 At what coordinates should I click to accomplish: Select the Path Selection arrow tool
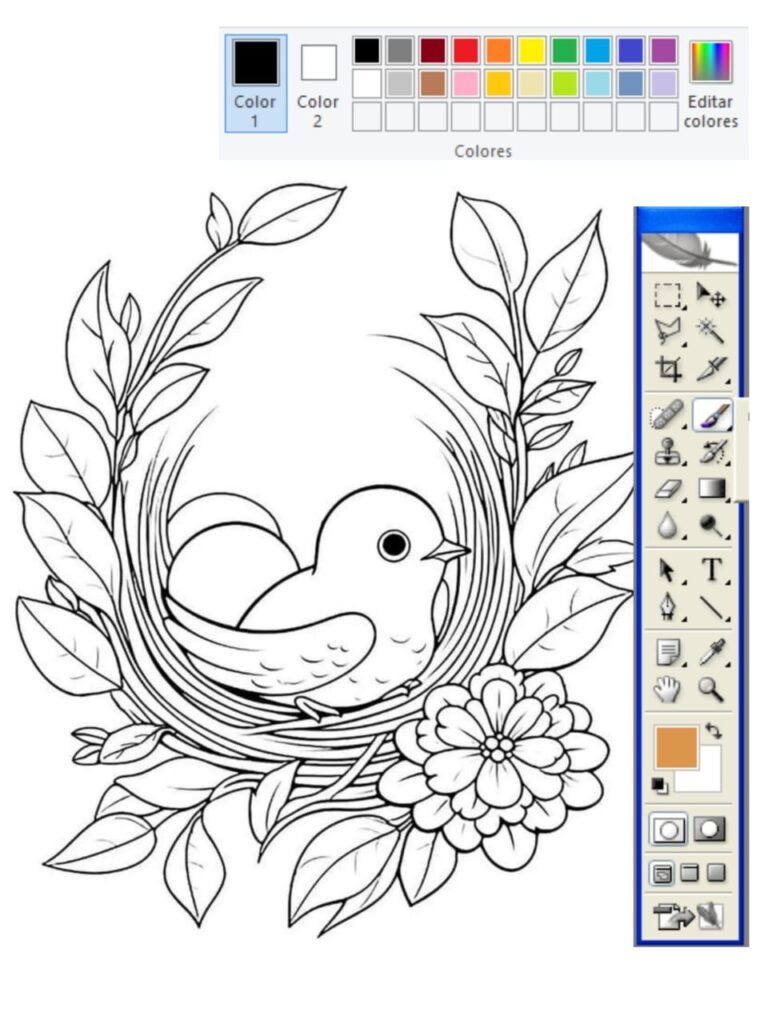[668, 571]
